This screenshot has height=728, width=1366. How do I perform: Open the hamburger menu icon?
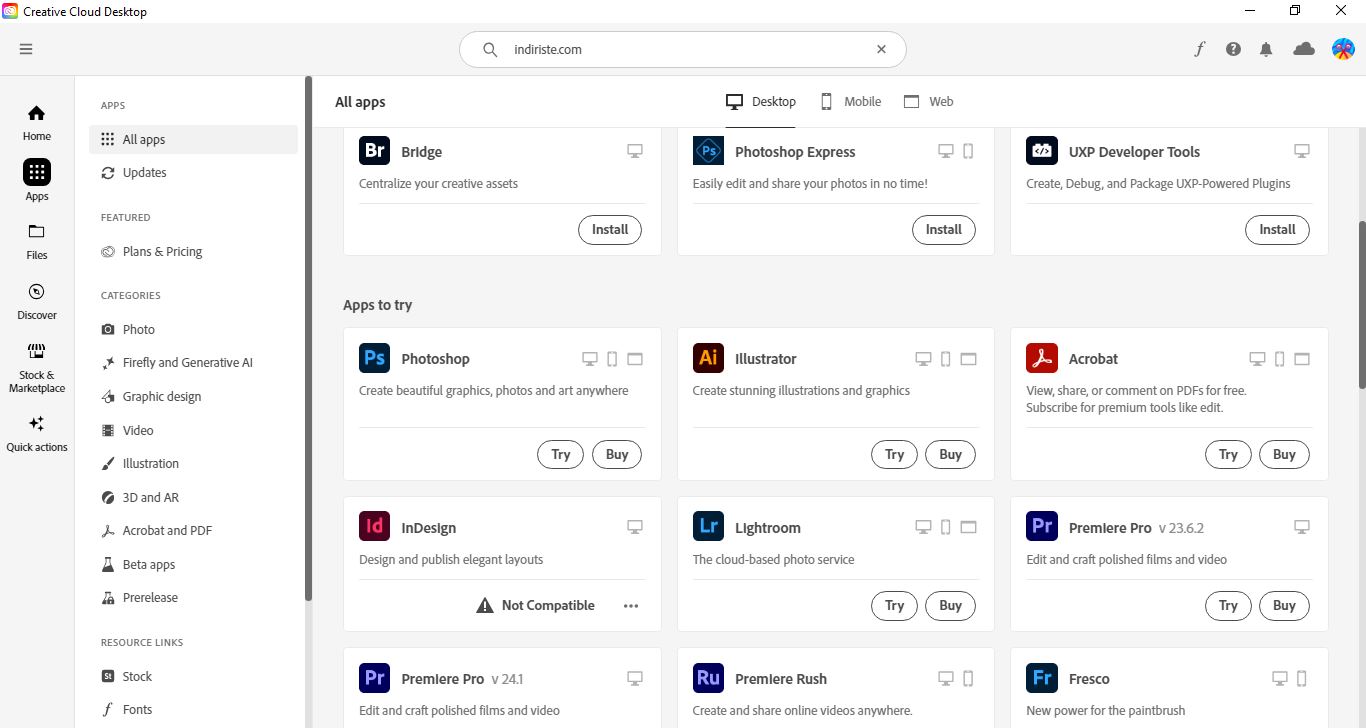coord(26,49)
